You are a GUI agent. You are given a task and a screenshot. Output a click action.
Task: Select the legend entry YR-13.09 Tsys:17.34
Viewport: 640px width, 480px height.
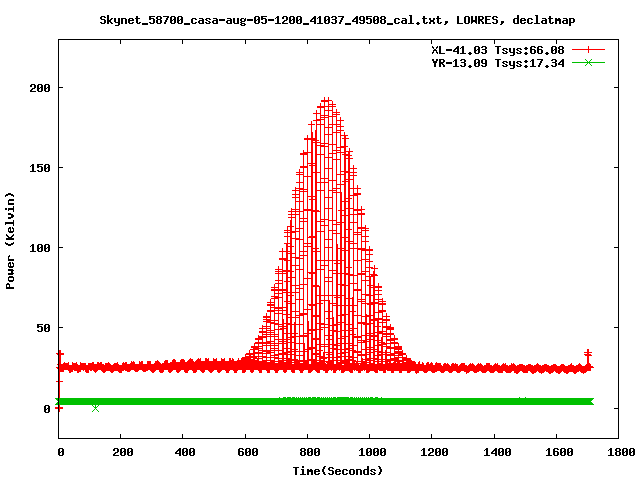pos(498,63)
